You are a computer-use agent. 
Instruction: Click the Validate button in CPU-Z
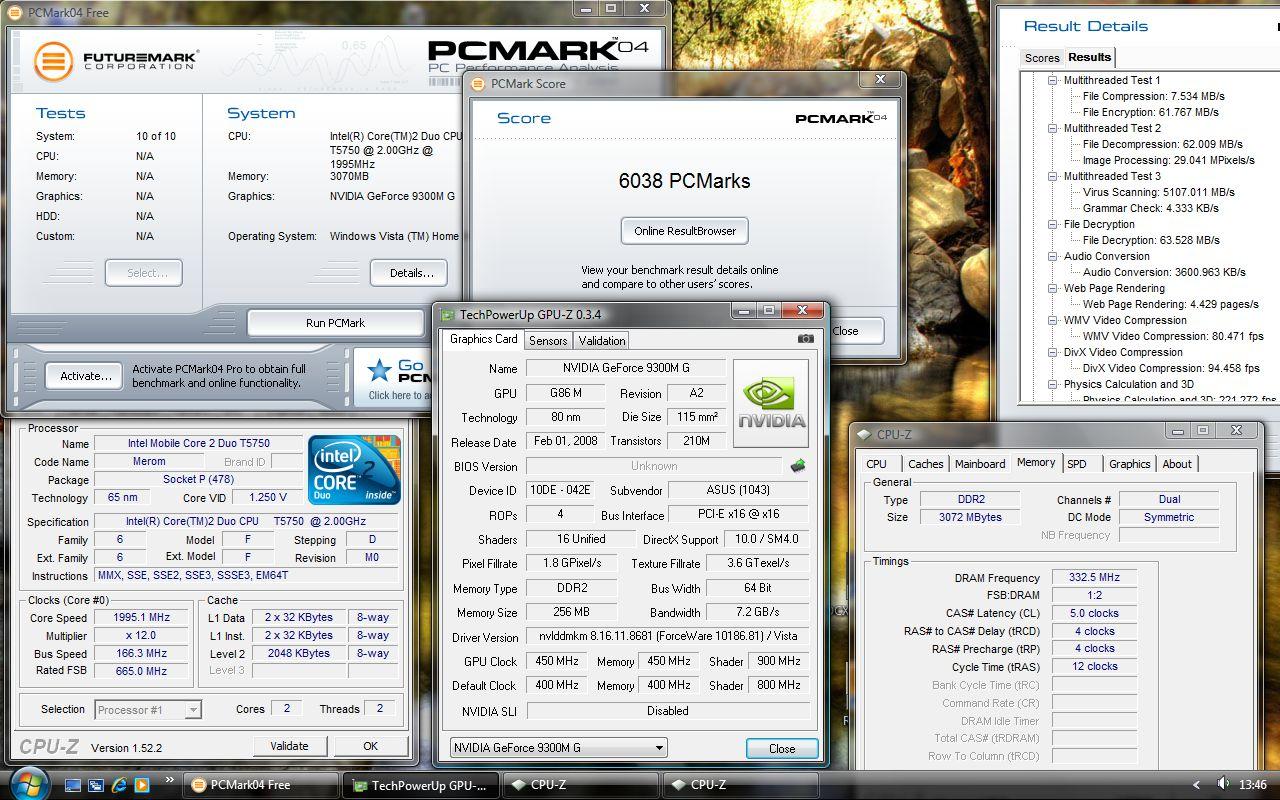[289, 746]
